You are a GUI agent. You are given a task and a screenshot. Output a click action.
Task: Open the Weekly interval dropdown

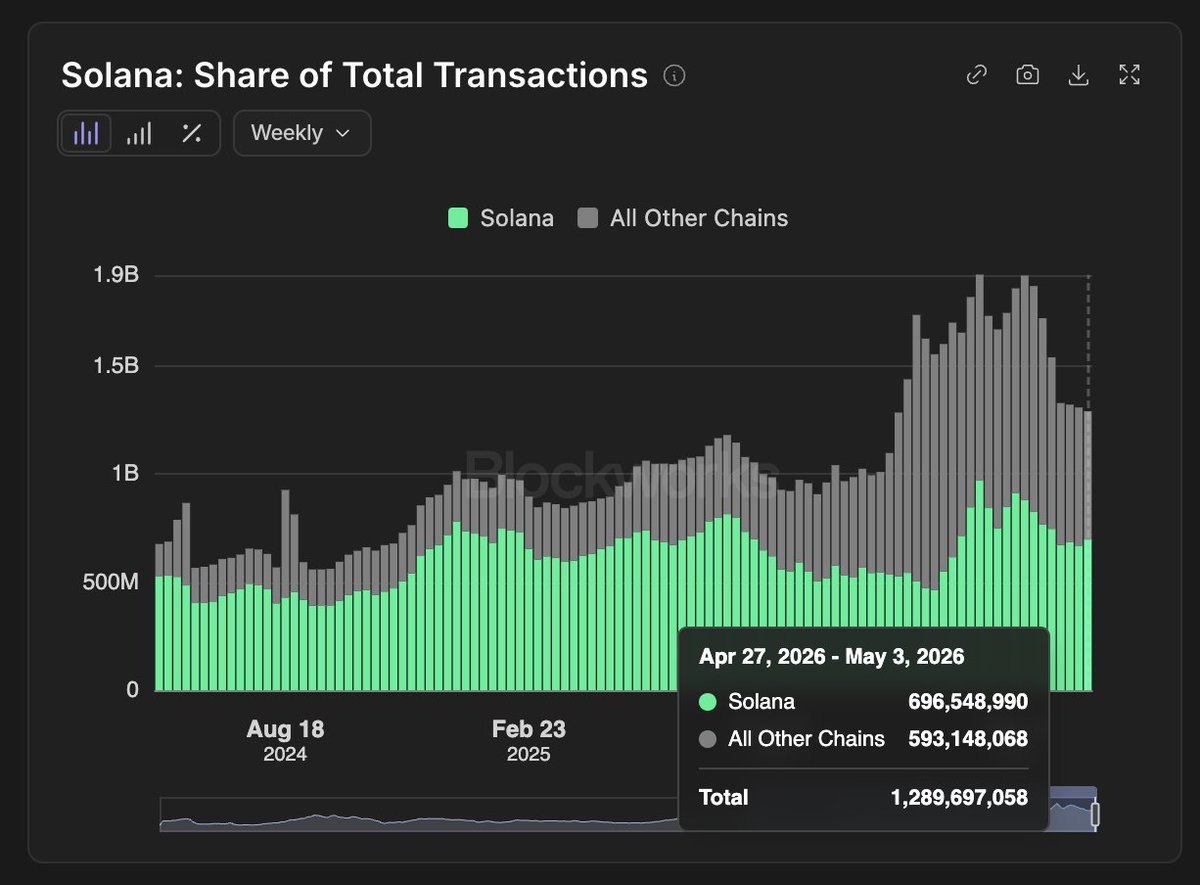click(x=302, y=133)
